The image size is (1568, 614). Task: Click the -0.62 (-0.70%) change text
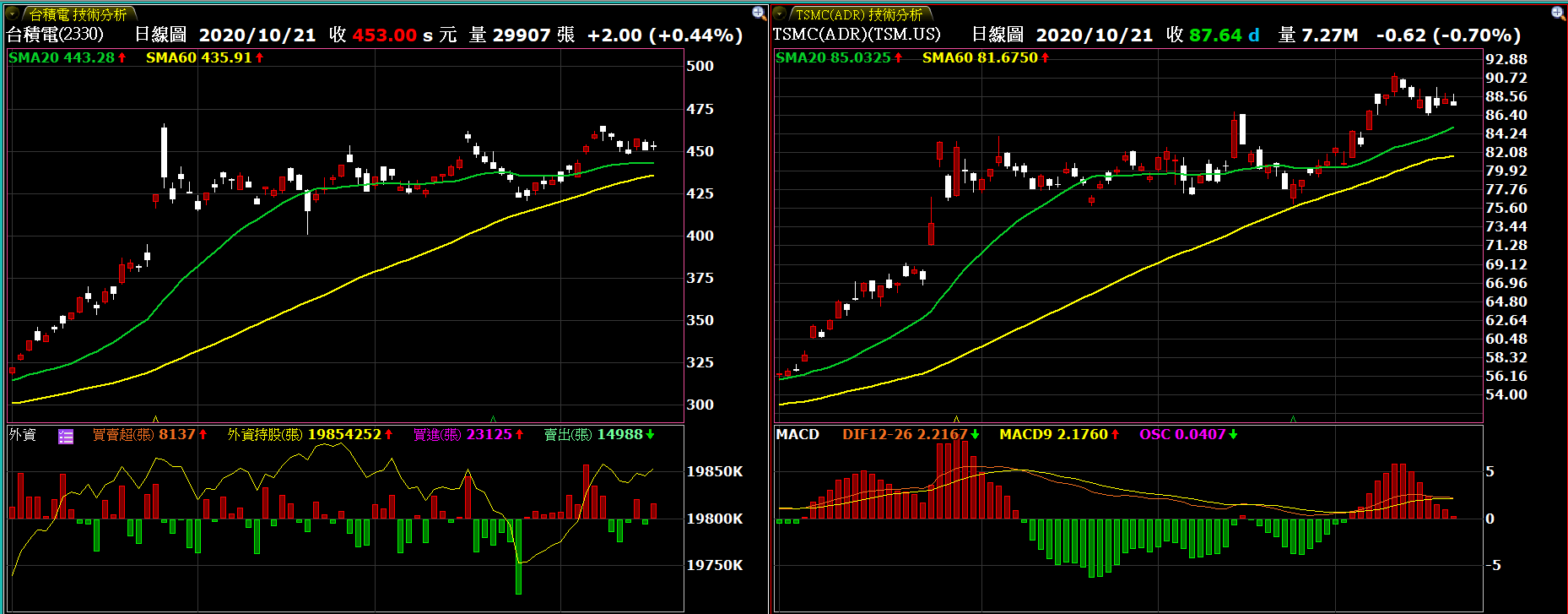point(1448,35)
